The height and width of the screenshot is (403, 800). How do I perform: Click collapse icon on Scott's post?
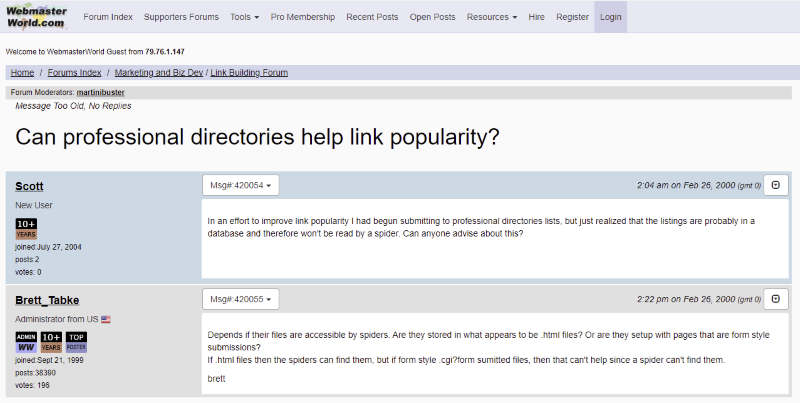776,185
